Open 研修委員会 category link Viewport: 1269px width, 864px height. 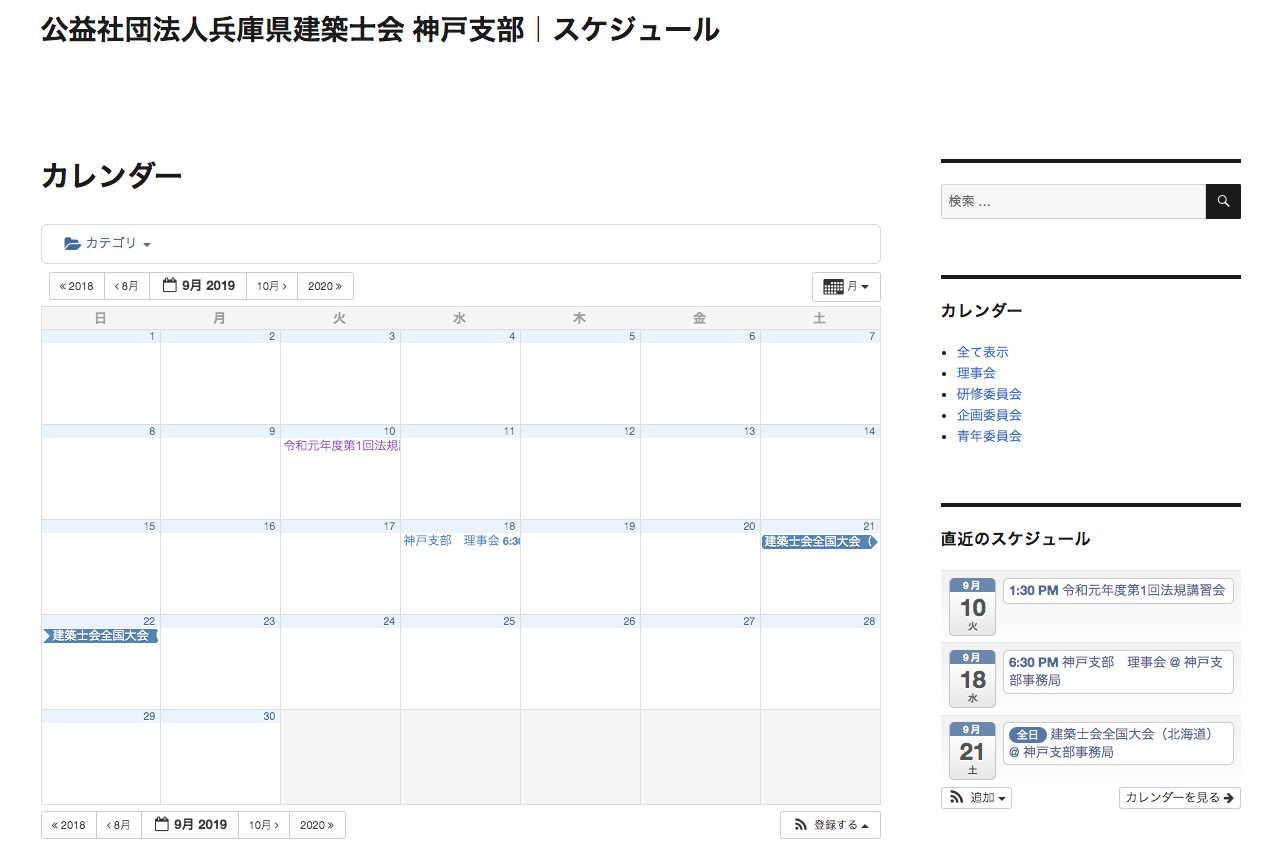pyautogui.click(x=989, y=394)
